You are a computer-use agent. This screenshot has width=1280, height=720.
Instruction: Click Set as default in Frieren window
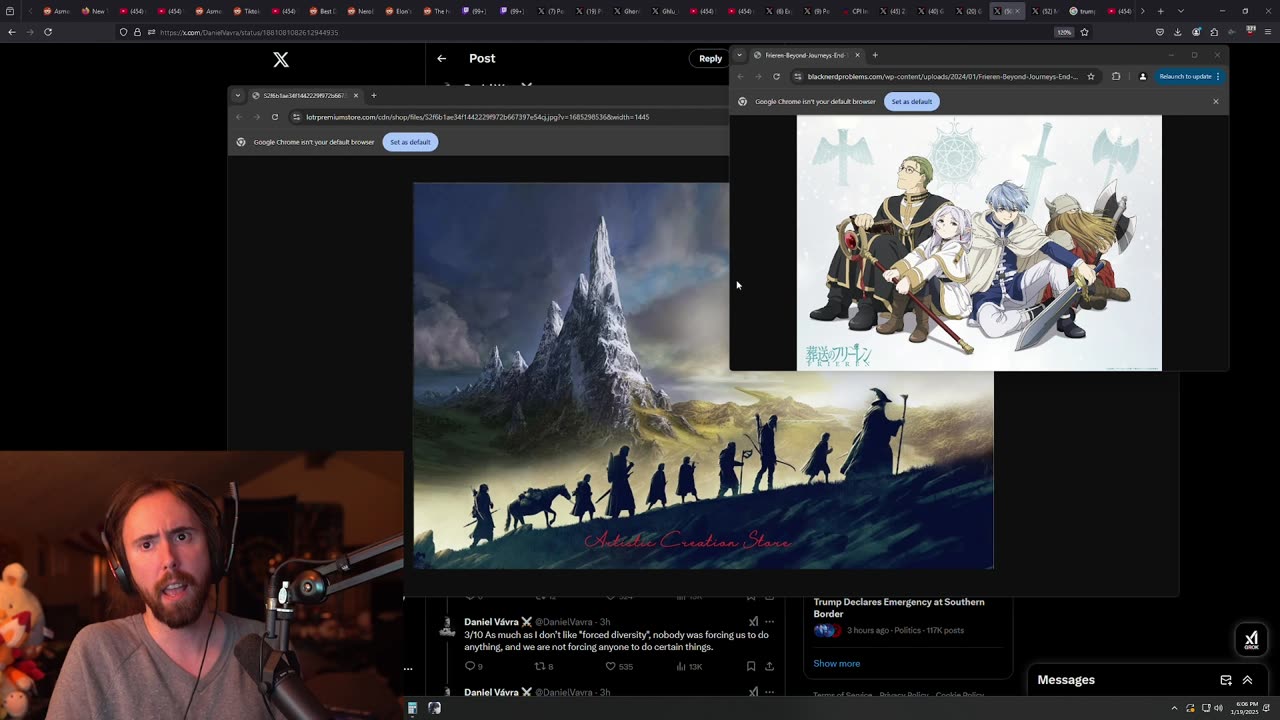pos(911,101)
